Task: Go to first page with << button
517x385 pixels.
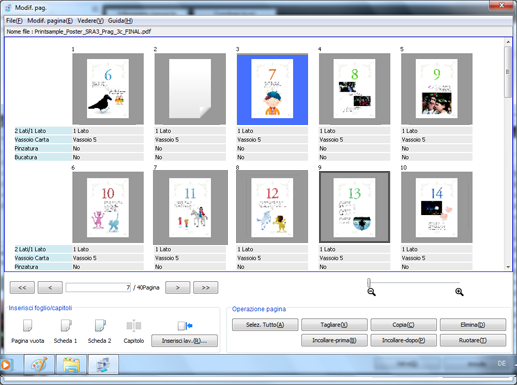Action: pos(22,287)
